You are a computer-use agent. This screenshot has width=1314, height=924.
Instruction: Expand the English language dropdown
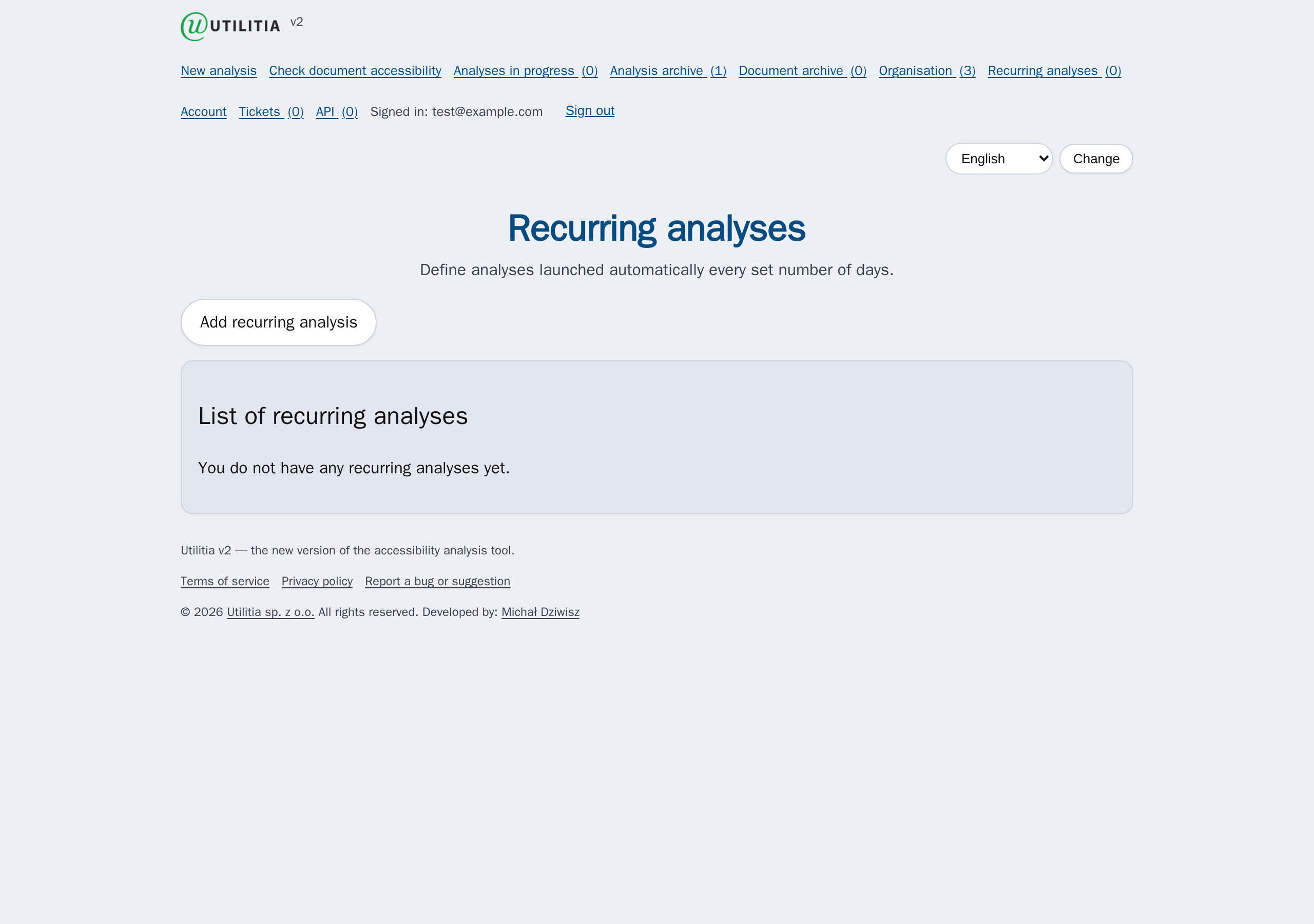point(999,159)
